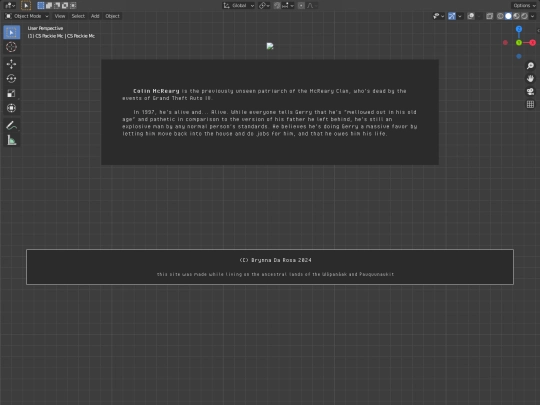
Task: Choose Invert Selection mode icon
Action: pos(65,6)
